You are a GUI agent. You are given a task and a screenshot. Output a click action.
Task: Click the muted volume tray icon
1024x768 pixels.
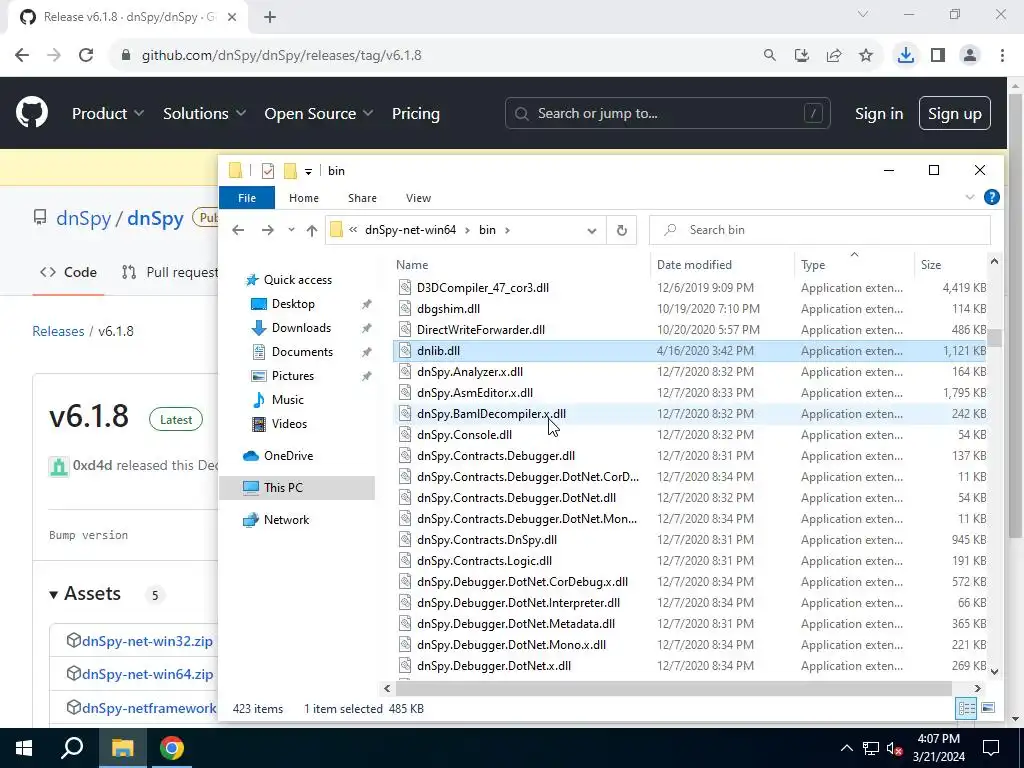click(x=894, y=748)
